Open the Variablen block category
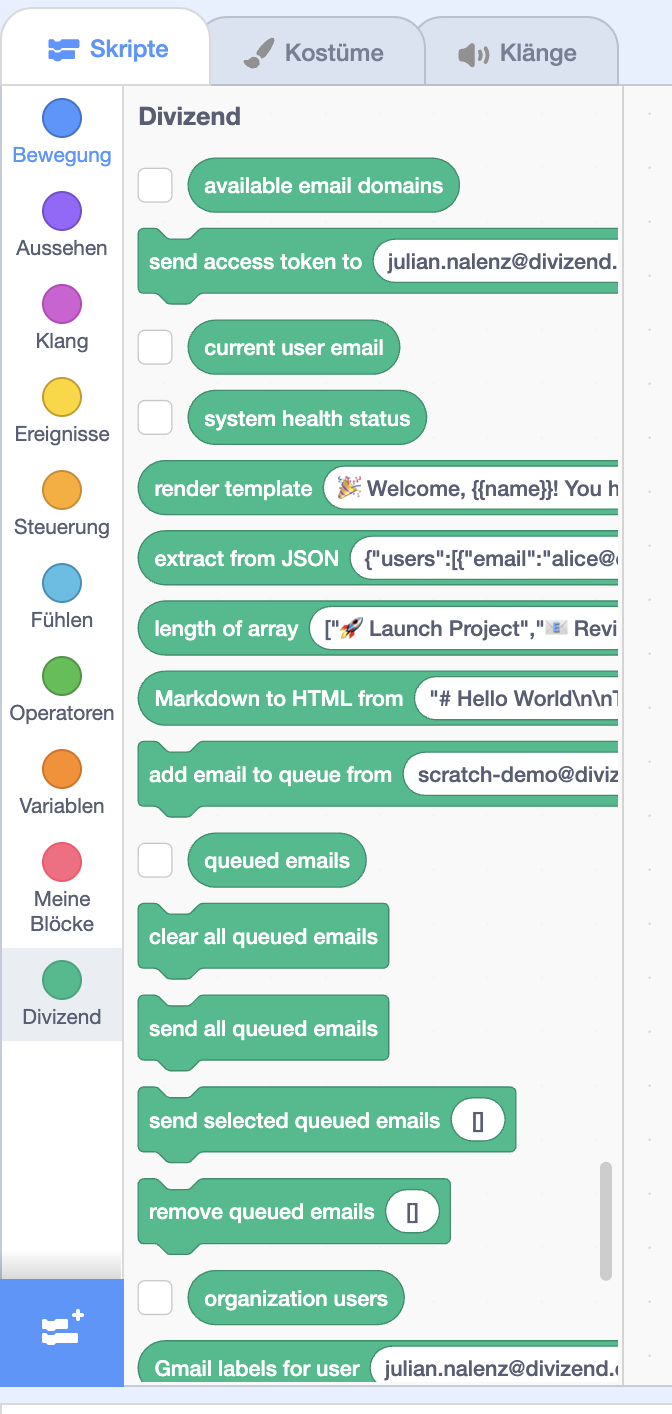 coord(62,769)
